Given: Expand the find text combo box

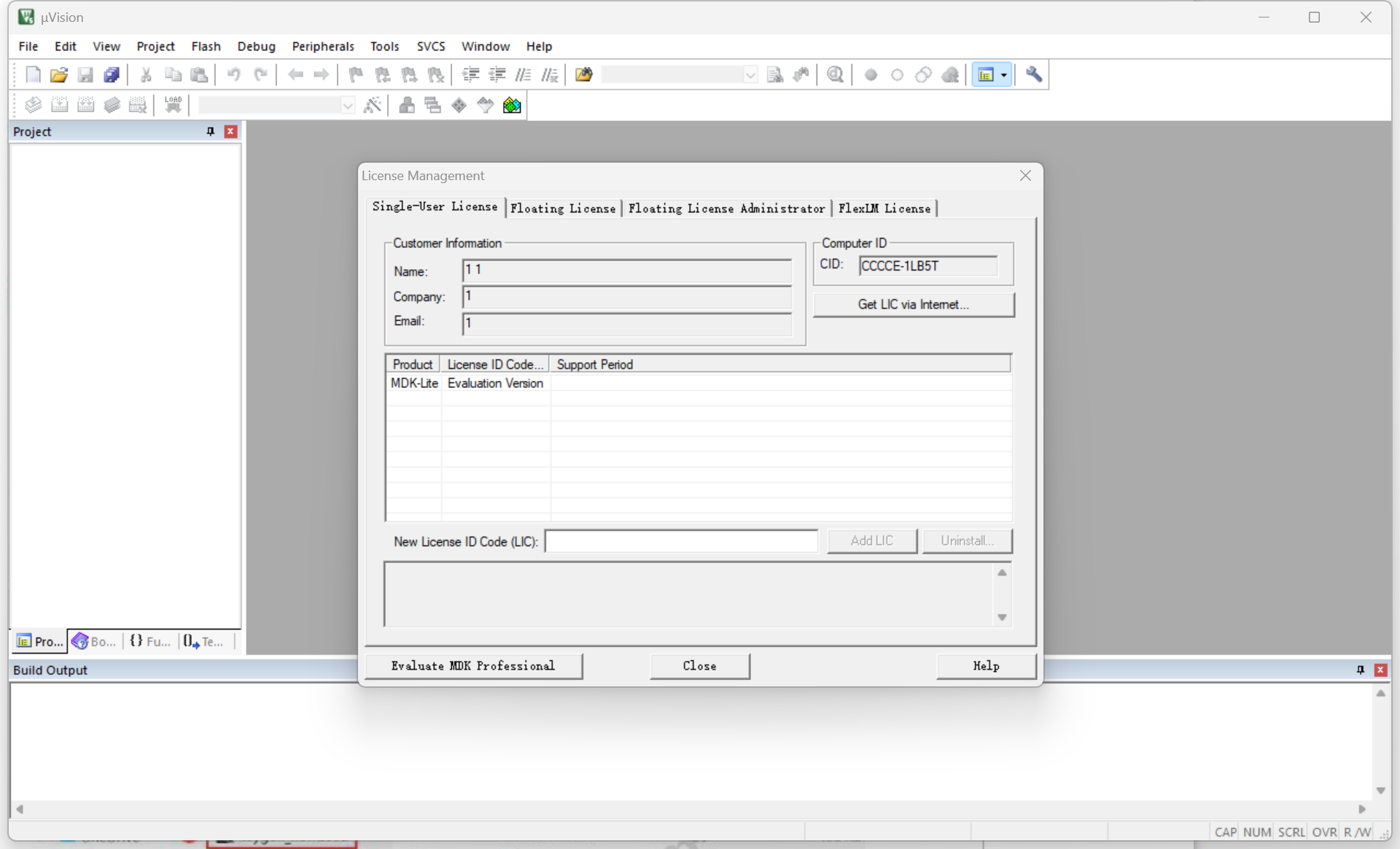Looking at the screenshot, I should click(x=750, y=74).
